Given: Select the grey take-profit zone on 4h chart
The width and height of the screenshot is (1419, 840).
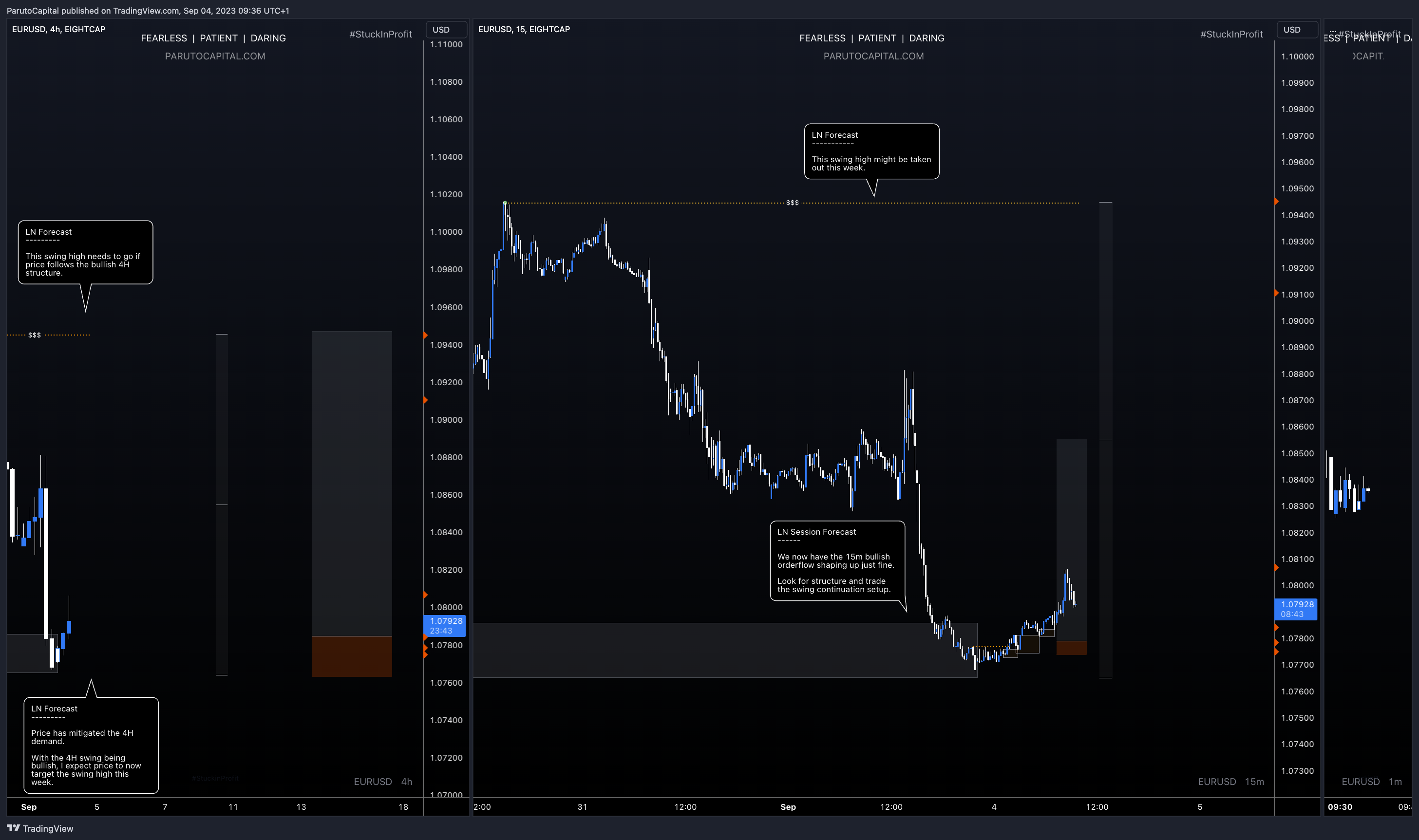Looking at the screenshot, I should click(352, 484).
